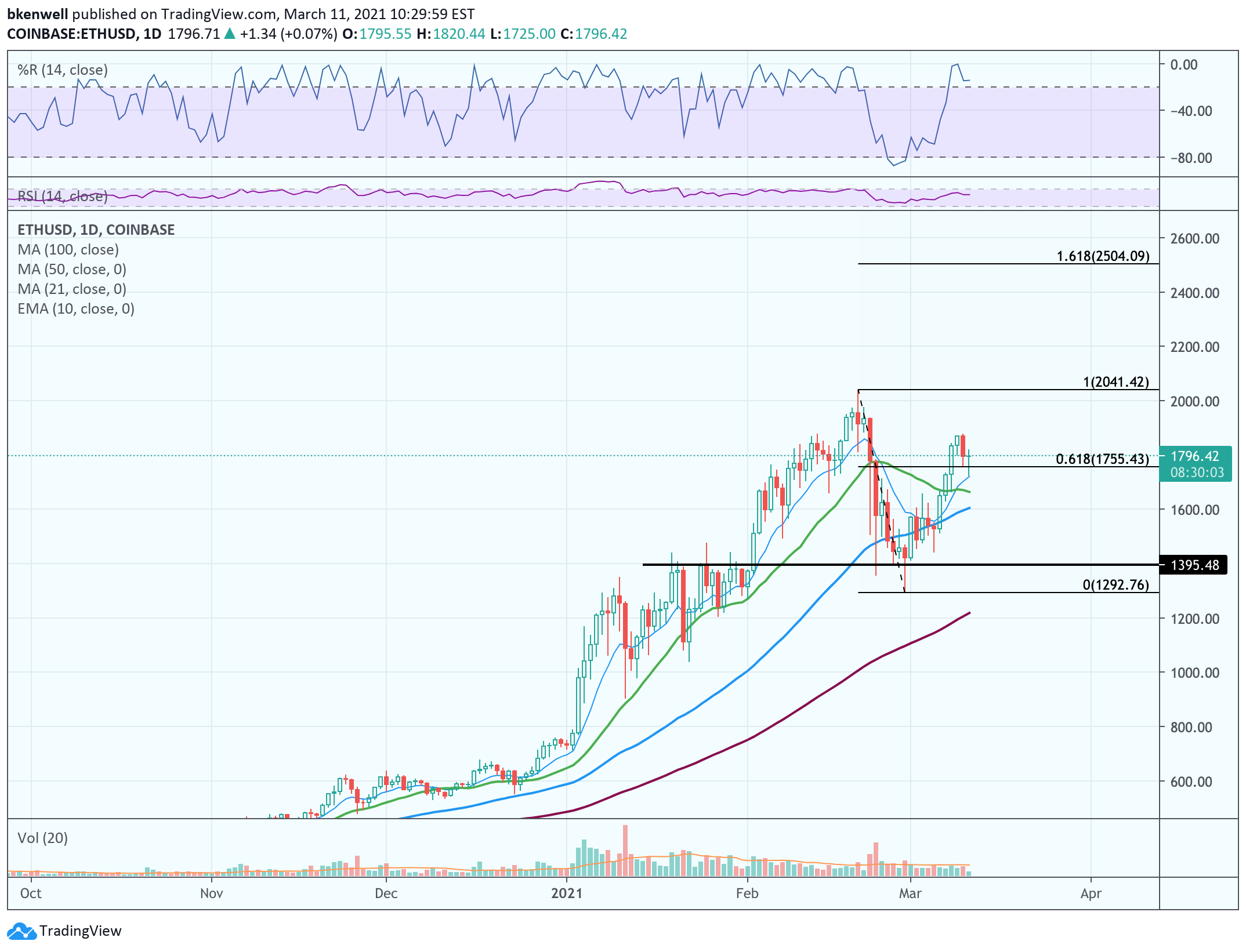The height and width of the screenshot is (952, 1246).
Task: Click the 08:30:03 bar countdown timer
Action: click(1196, 473)
